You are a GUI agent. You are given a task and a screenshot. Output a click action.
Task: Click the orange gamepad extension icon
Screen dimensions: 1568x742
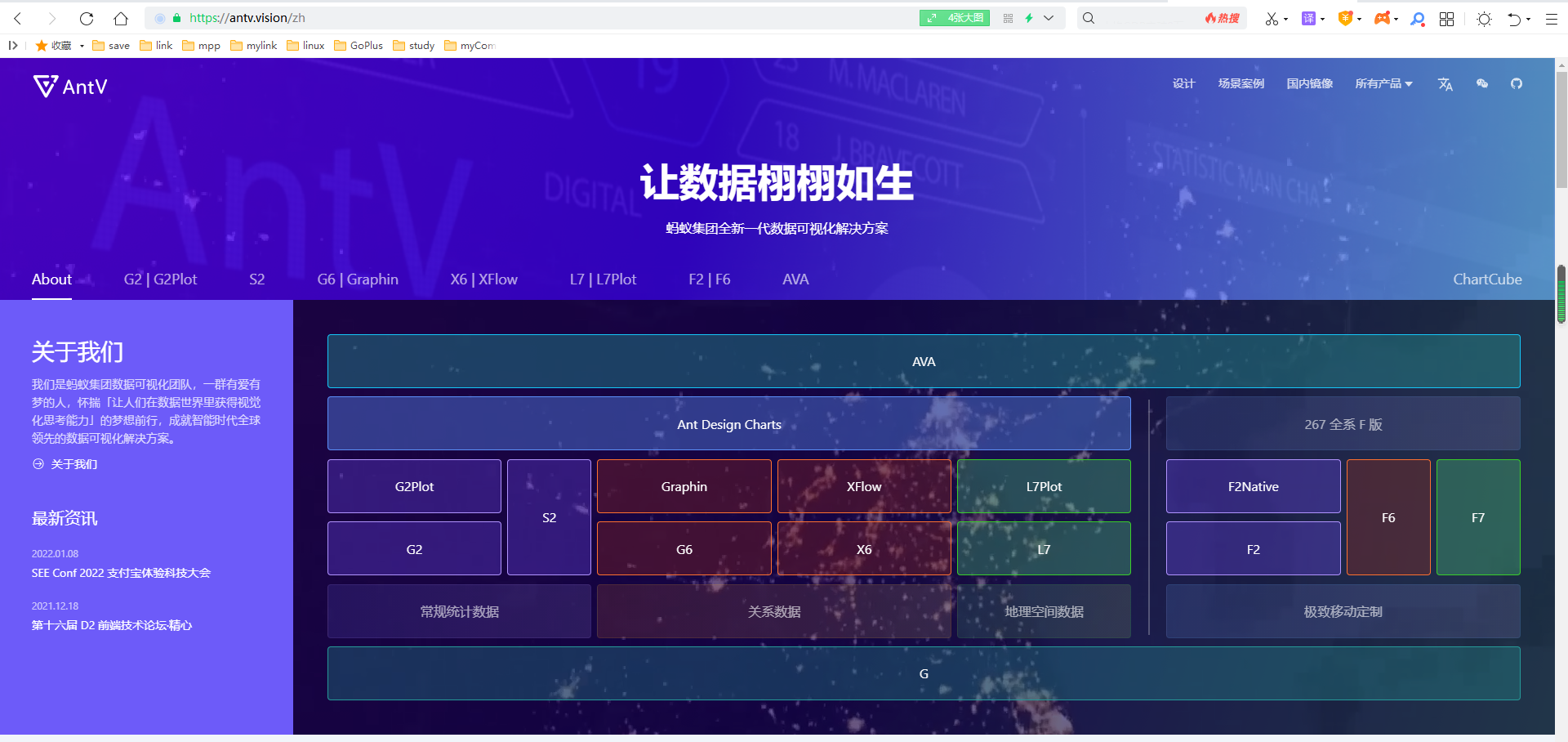tap(1382, 18)
